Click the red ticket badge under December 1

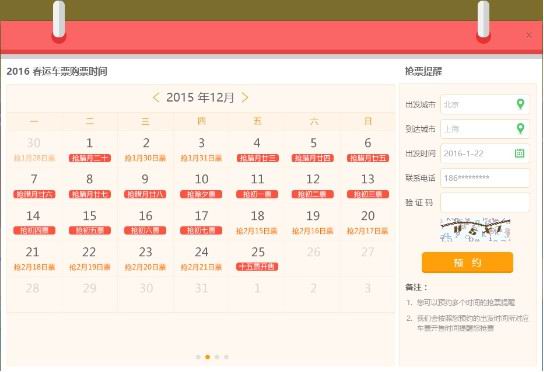point(90,158)
